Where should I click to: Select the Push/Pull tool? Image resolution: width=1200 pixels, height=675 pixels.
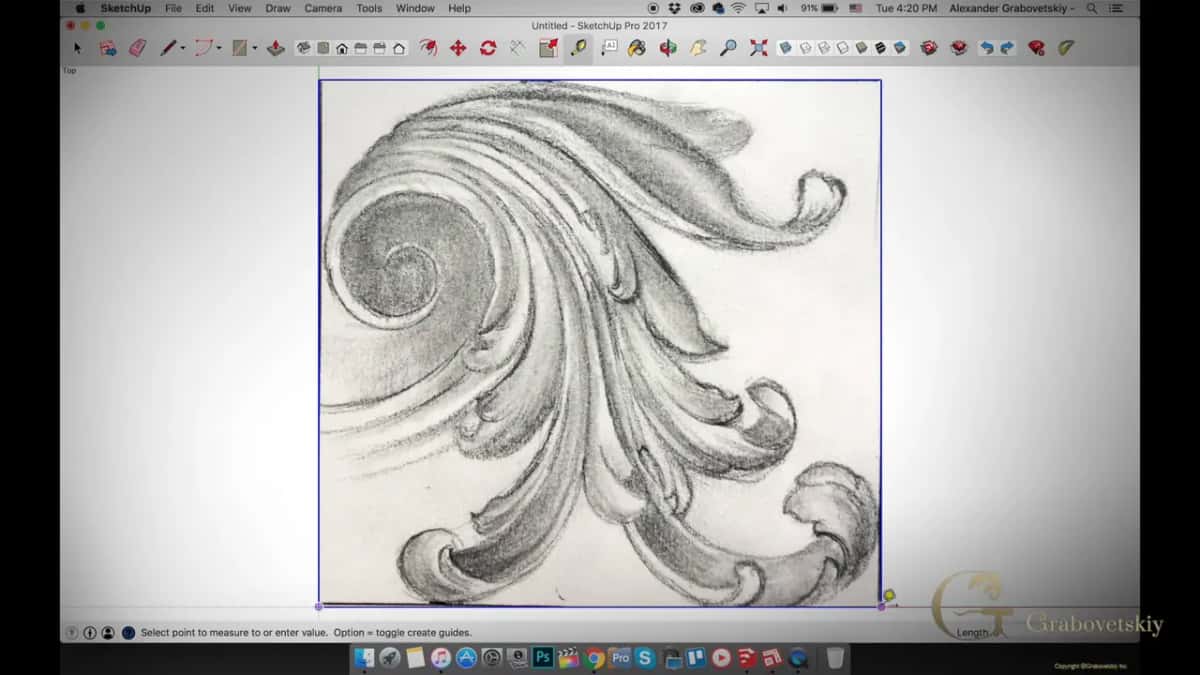pos(276,48)
